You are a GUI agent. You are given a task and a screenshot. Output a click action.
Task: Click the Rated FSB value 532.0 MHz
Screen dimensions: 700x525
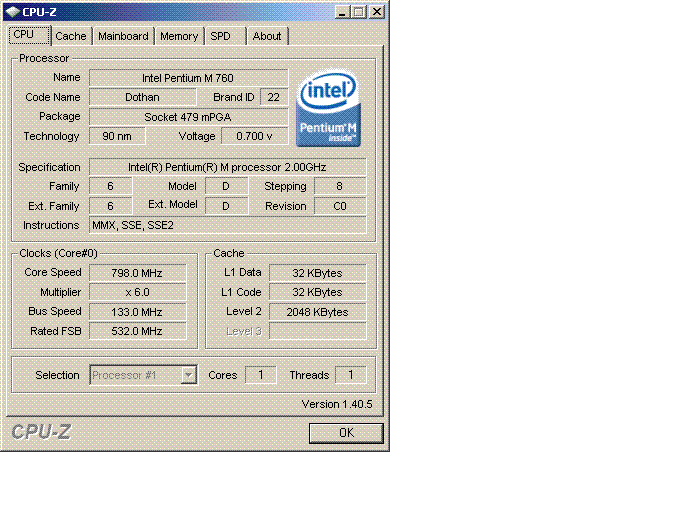point(138,331)
